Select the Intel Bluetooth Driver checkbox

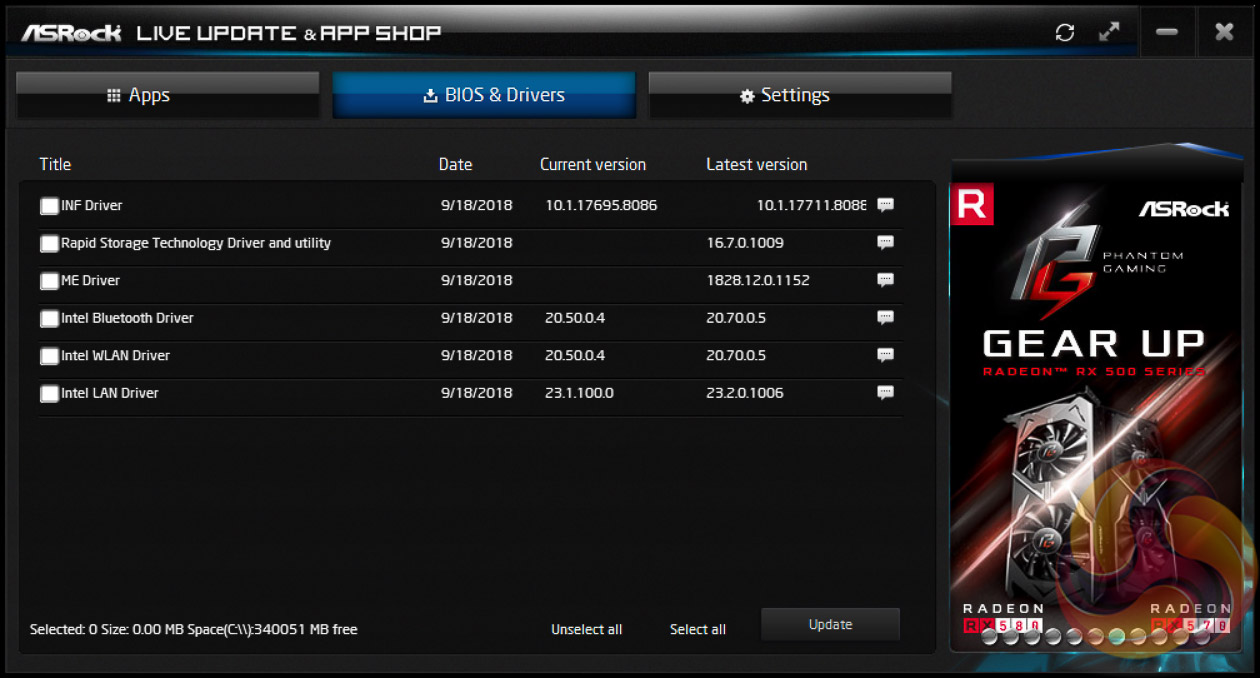tap(49, 319)
